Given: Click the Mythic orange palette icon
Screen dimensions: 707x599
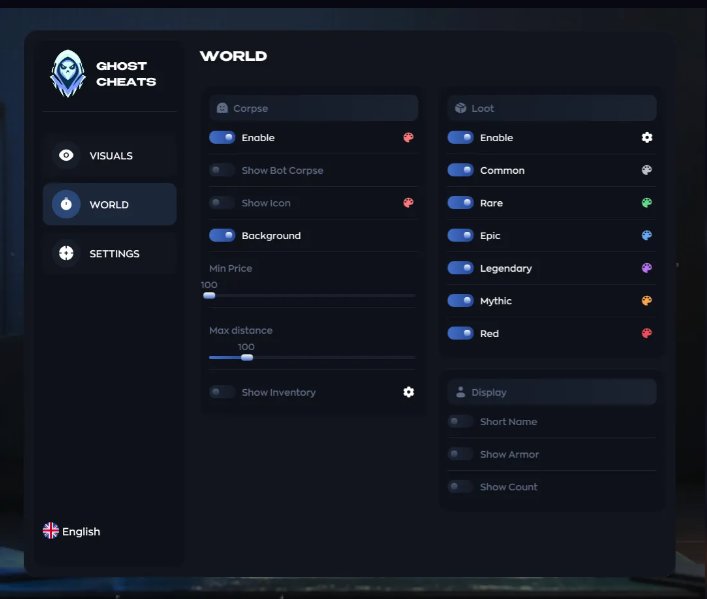Looking at the screenshot, I should (647, 301).
